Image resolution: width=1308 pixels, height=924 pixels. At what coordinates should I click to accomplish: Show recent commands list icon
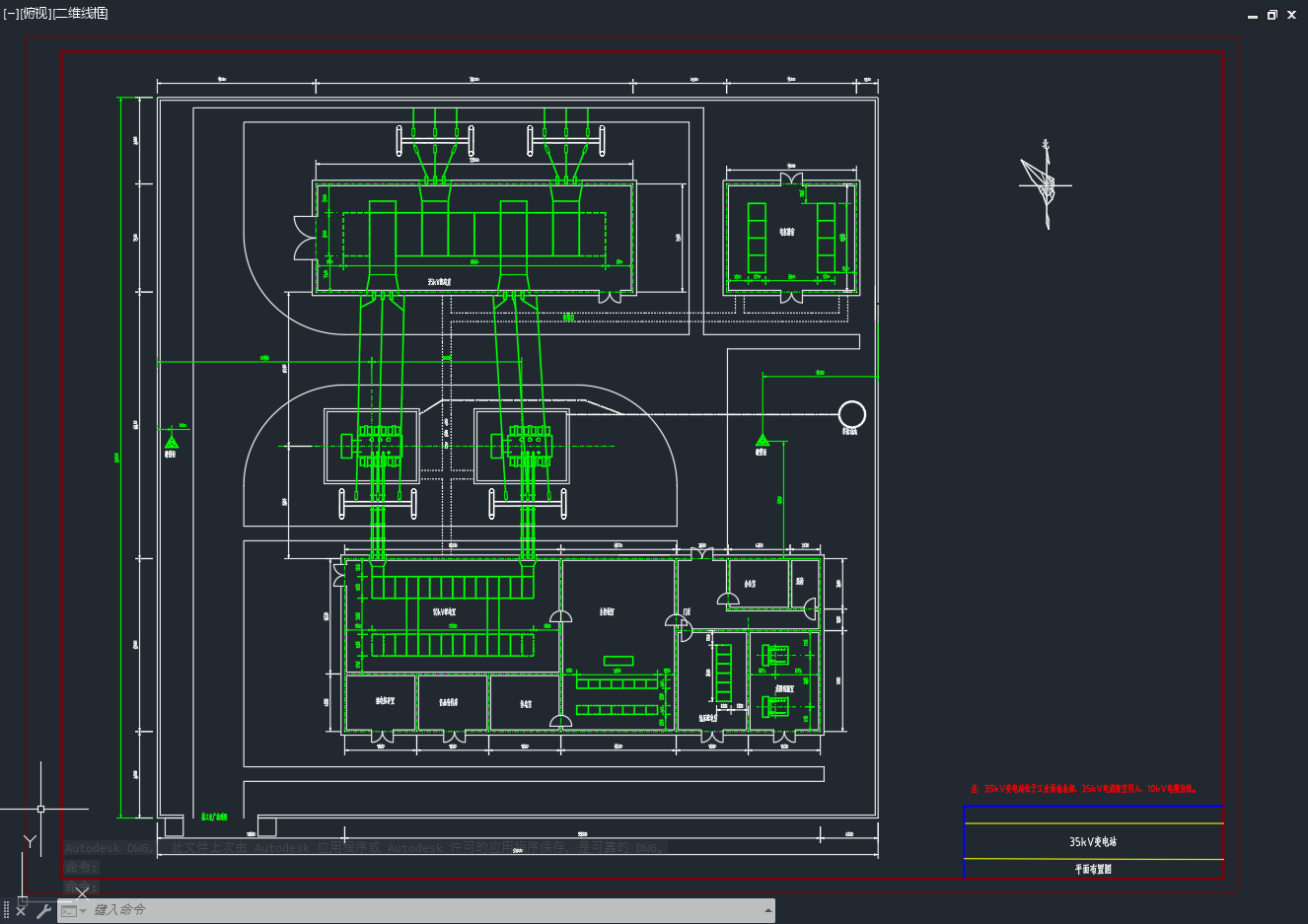coord(71,910)
